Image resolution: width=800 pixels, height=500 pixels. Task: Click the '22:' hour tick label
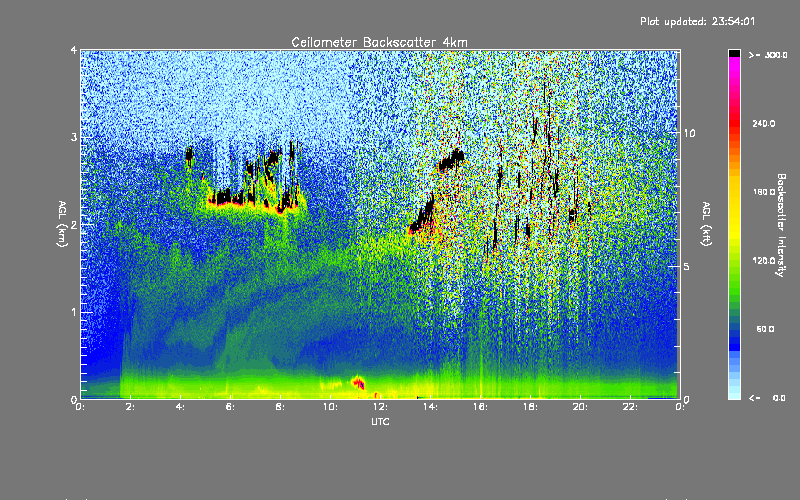[x=630, y=407]
